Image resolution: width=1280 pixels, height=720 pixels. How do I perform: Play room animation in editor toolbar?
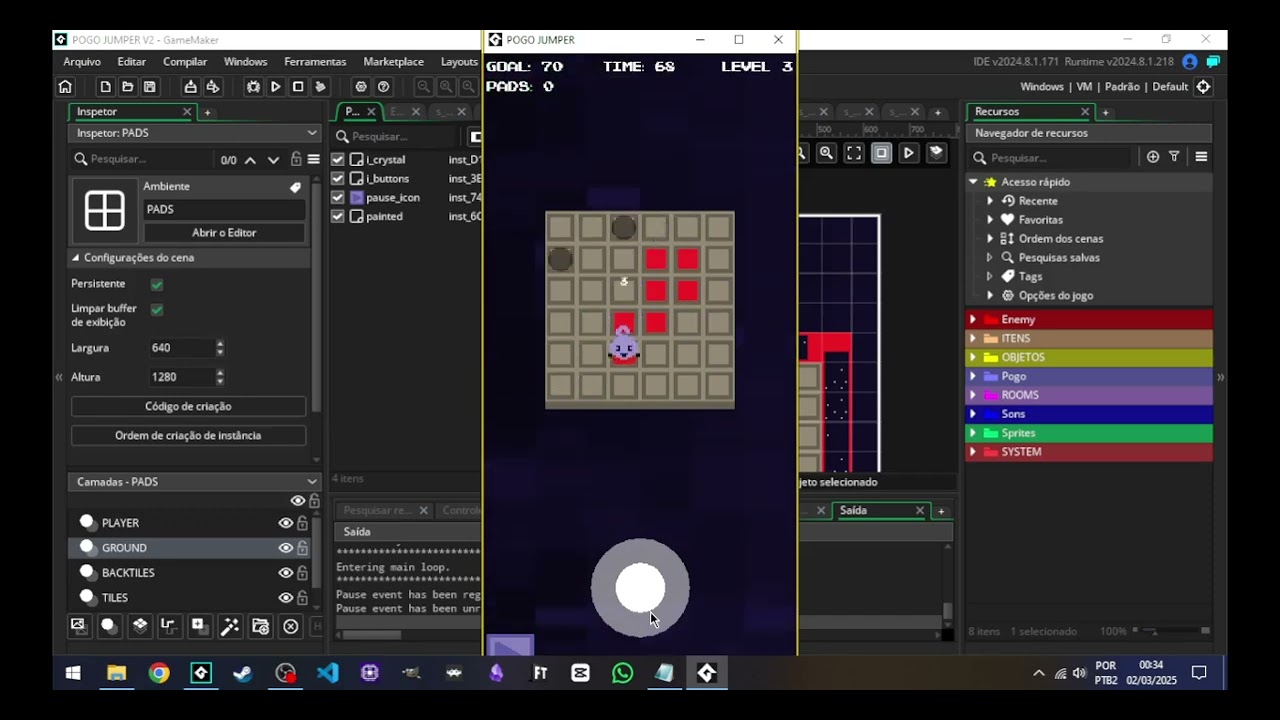[908, 153]
